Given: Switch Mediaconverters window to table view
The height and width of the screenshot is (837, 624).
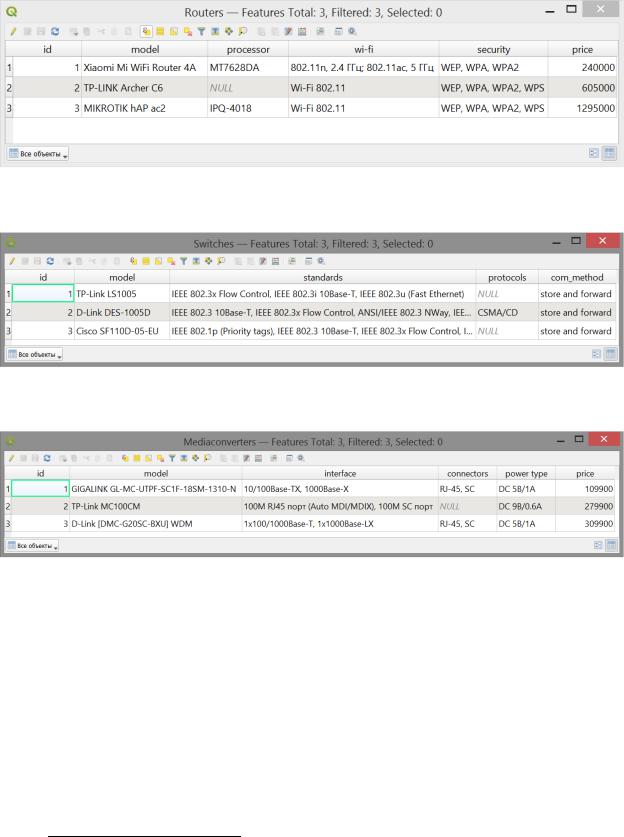Looking at the screenshot, I should pos(611,545).
